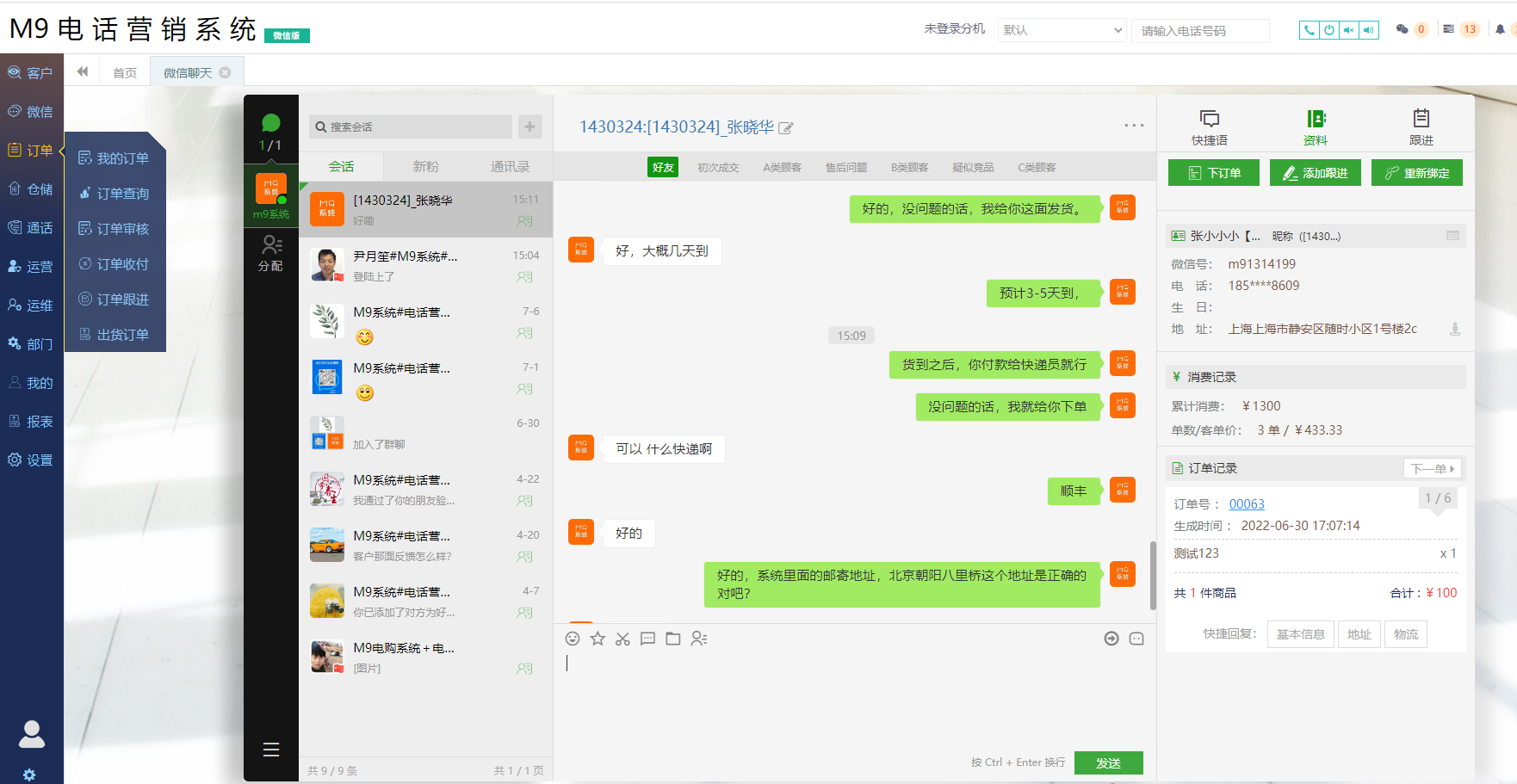This screenshot has height=784, width=1517.
Task: Edit chat title with the pencil icon
Action: [x=785, y=128]
